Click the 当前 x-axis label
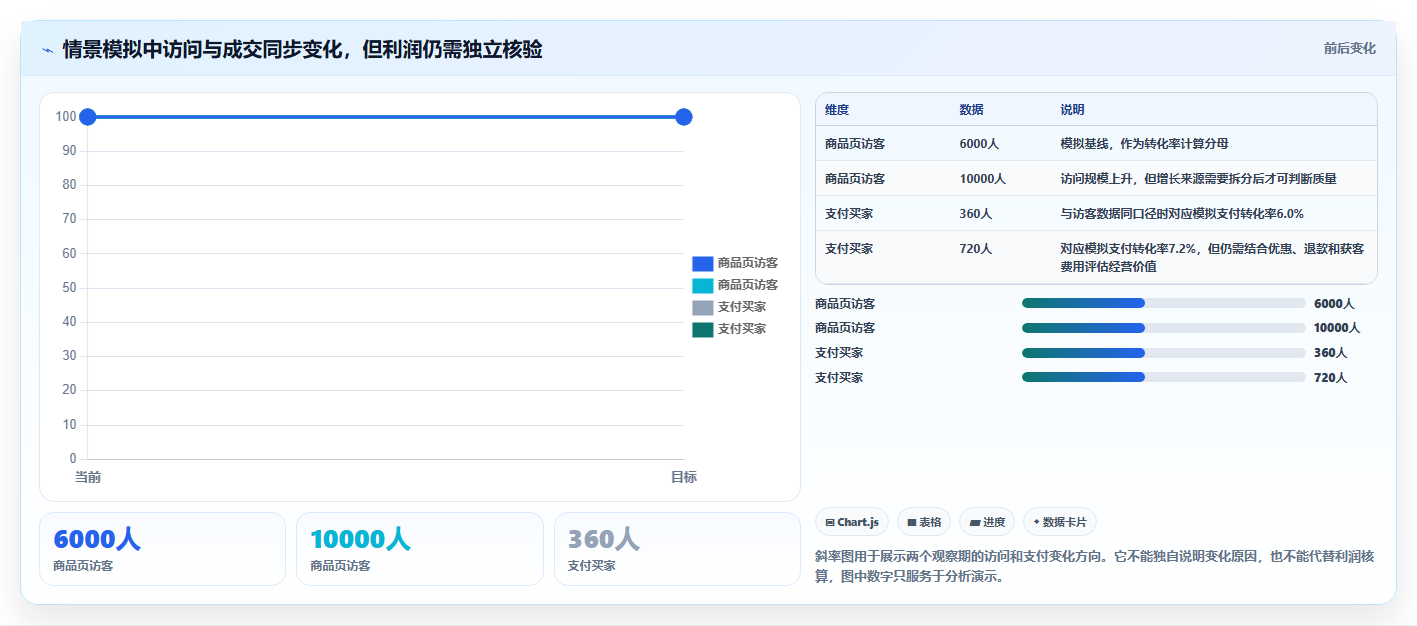Image resolution: width=1417 pixels, height=626 pixels. tap(88, 478)
